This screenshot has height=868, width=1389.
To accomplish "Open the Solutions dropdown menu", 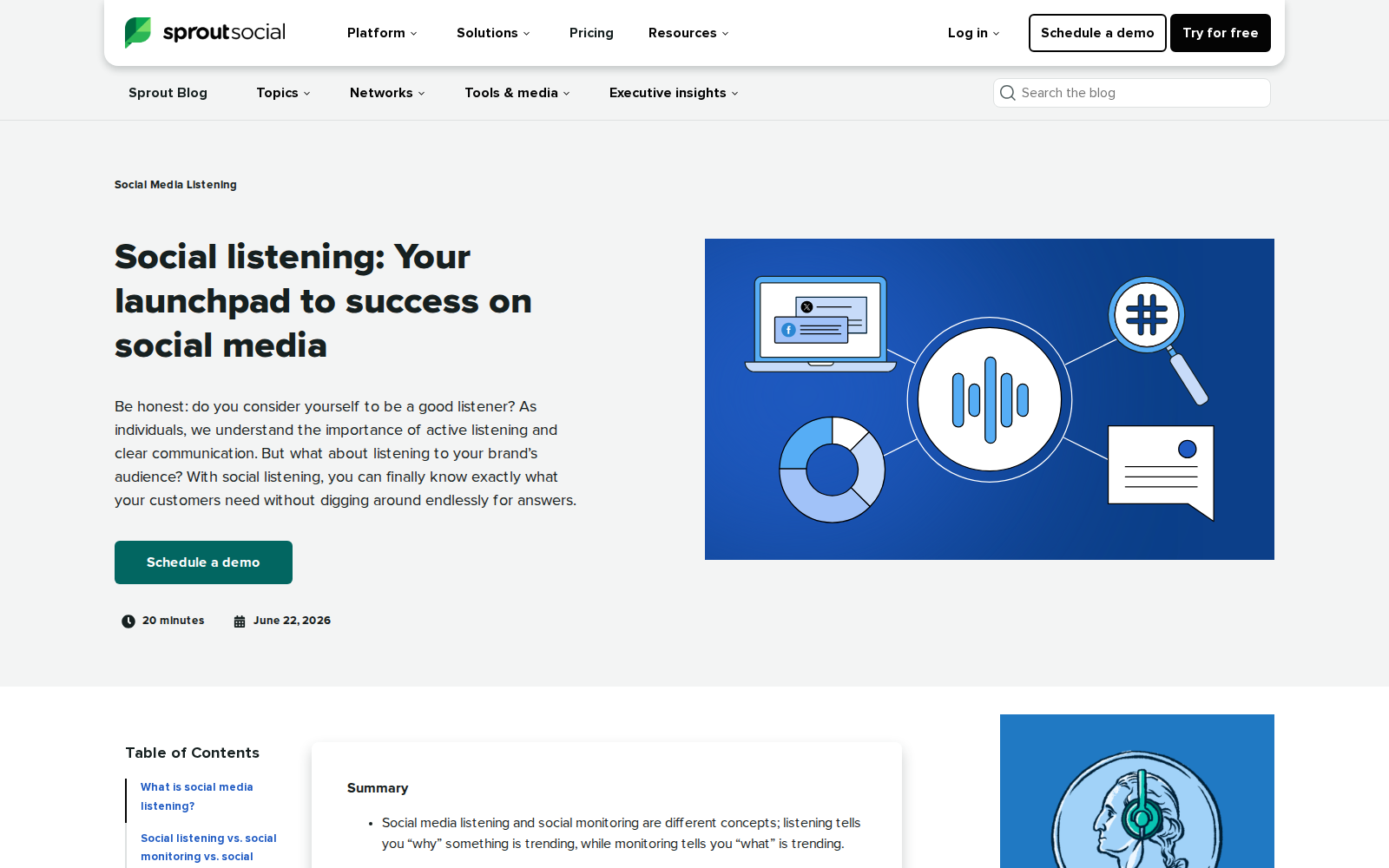I will (x=493, y=33).
